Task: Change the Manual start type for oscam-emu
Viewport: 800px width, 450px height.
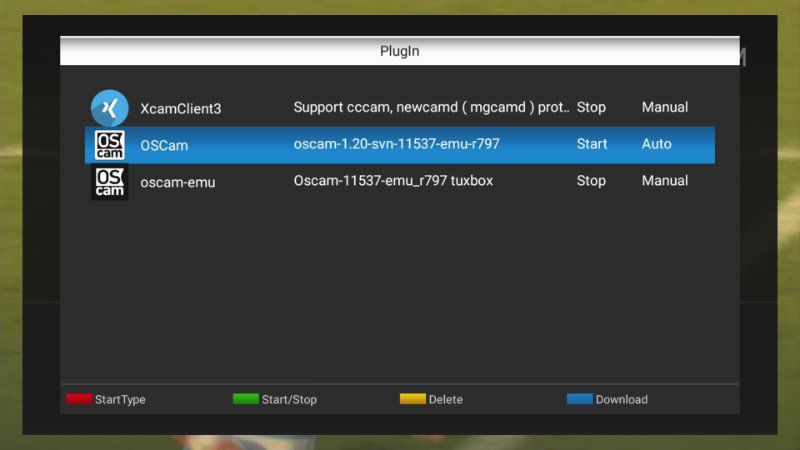Action: [665, 181]
